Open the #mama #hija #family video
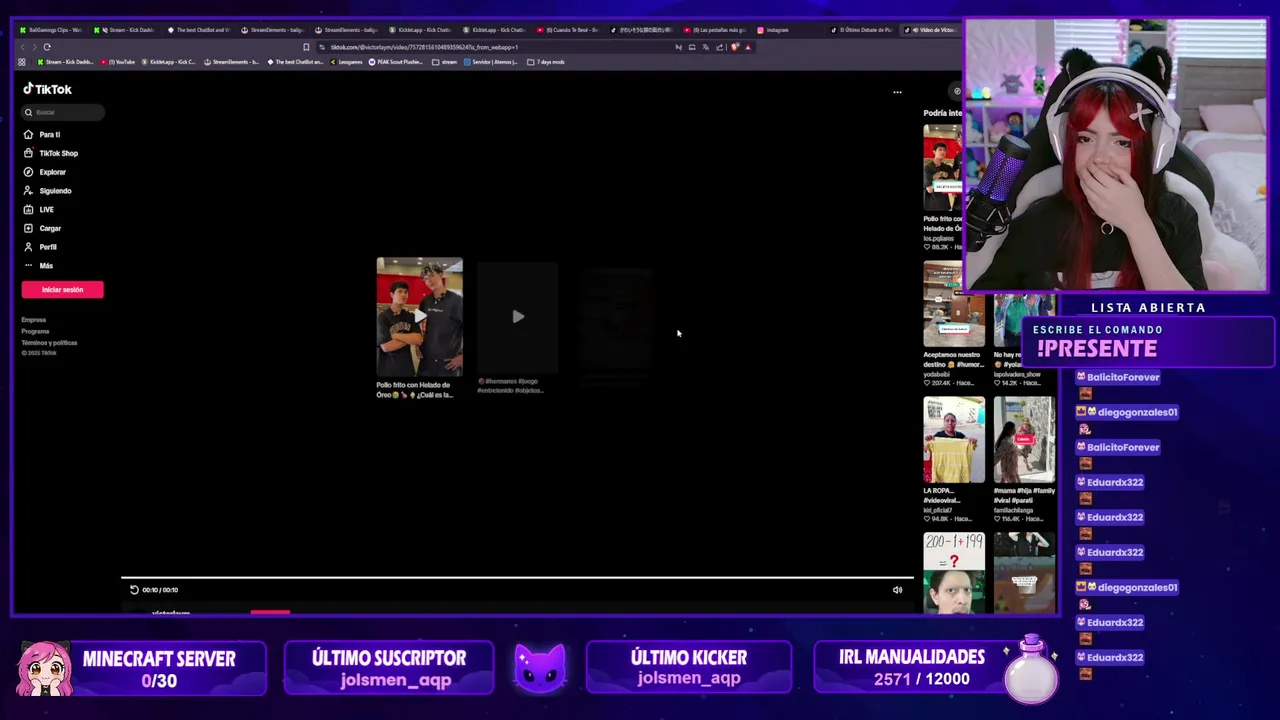 [1024, 440]
